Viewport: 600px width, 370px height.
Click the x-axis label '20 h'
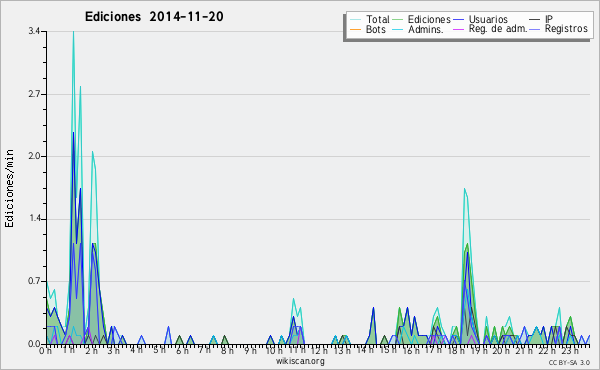pos(501,351)
